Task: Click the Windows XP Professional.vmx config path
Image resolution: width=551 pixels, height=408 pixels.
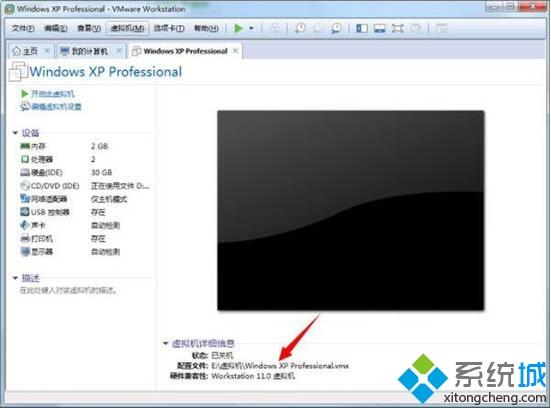Action: (280, 366)
